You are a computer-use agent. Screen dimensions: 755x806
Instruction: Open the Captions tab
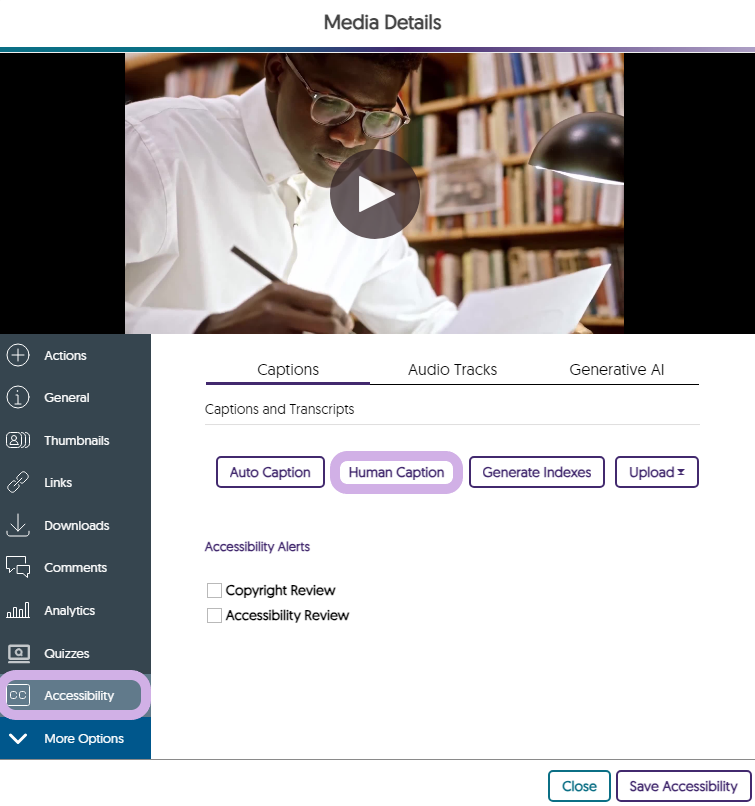pyautogui.click(x=288, y=370)
